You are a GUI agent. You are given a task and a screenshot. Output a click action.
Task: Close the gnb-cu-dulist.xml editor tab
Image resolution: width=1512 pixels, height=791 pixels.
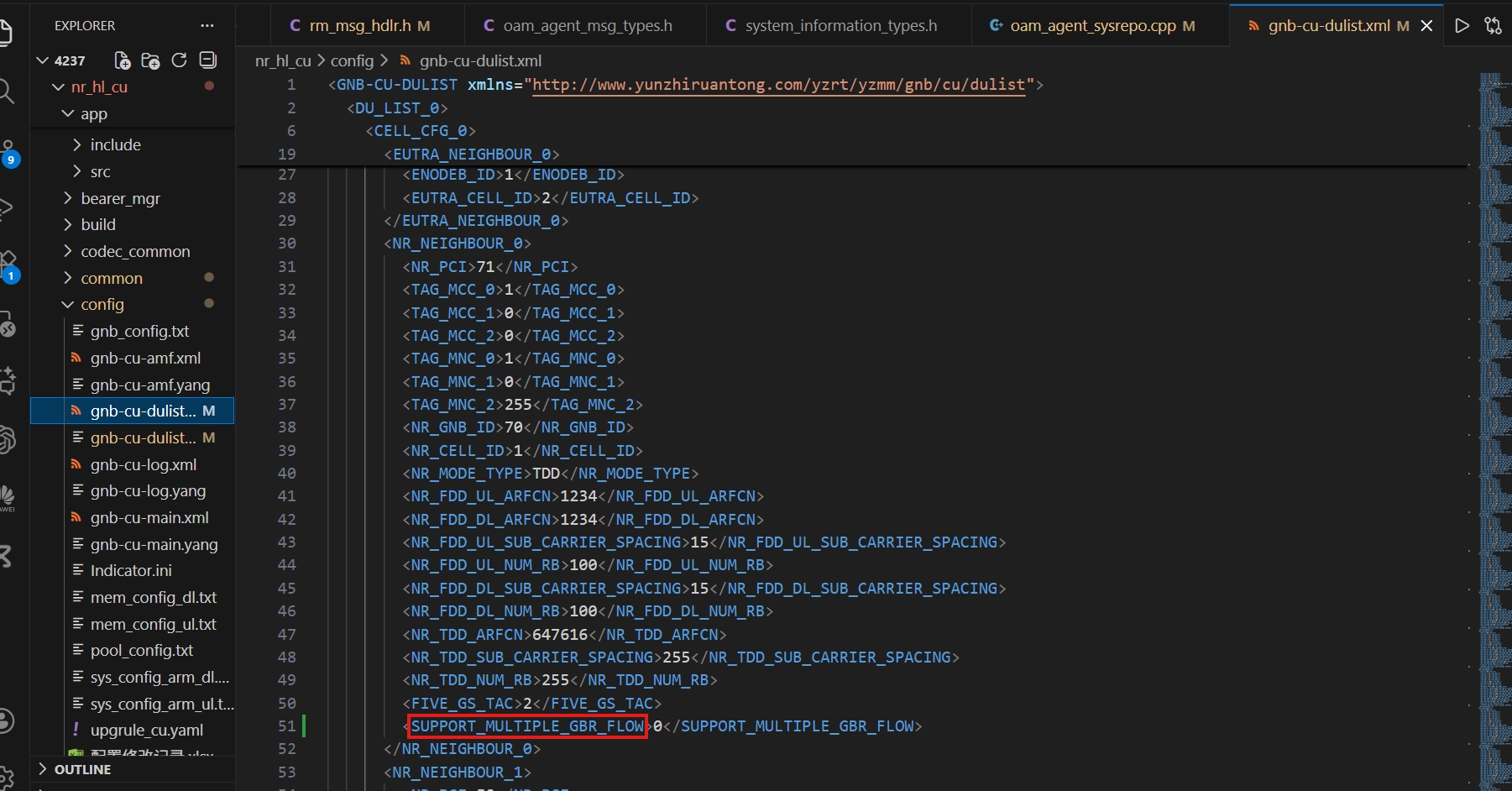[x=1426, y=26]
